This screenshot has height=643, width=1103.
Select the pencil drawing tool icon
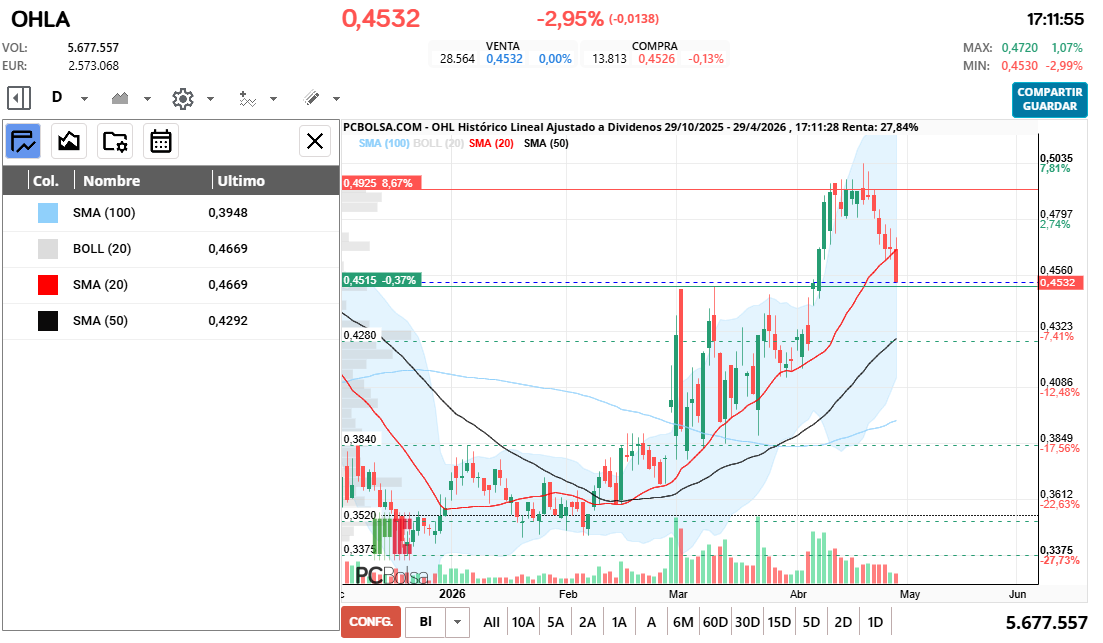click(x=311, y=98)
